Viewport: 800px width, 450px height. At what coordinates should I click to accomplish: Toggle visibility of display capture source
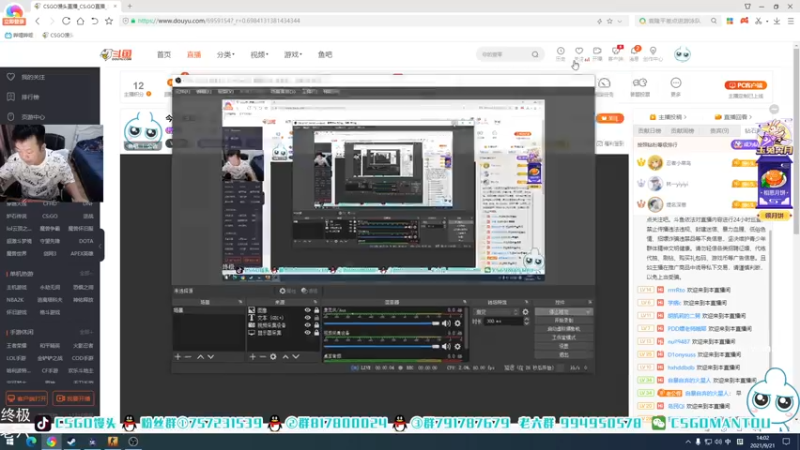pyautogui.click(x=307, y=333)
